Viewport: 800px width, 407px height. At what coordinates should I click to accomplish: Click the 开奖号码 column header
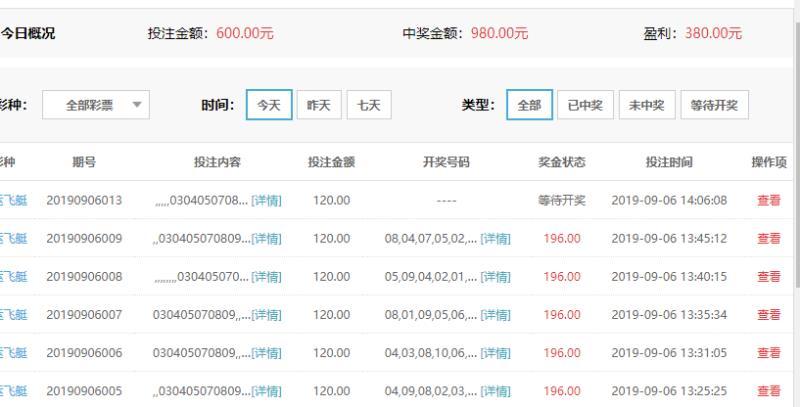coord(446,162)
